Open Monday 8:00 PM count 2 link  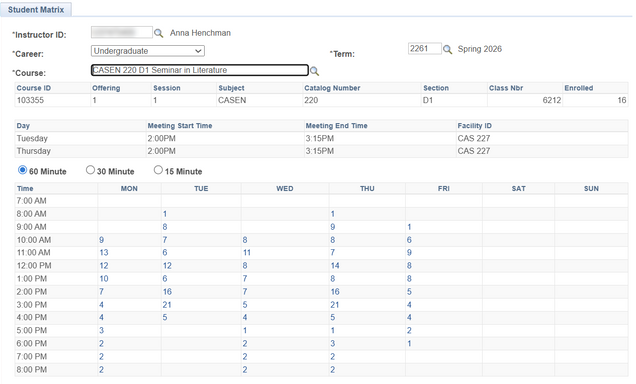(x=101, y=369)
